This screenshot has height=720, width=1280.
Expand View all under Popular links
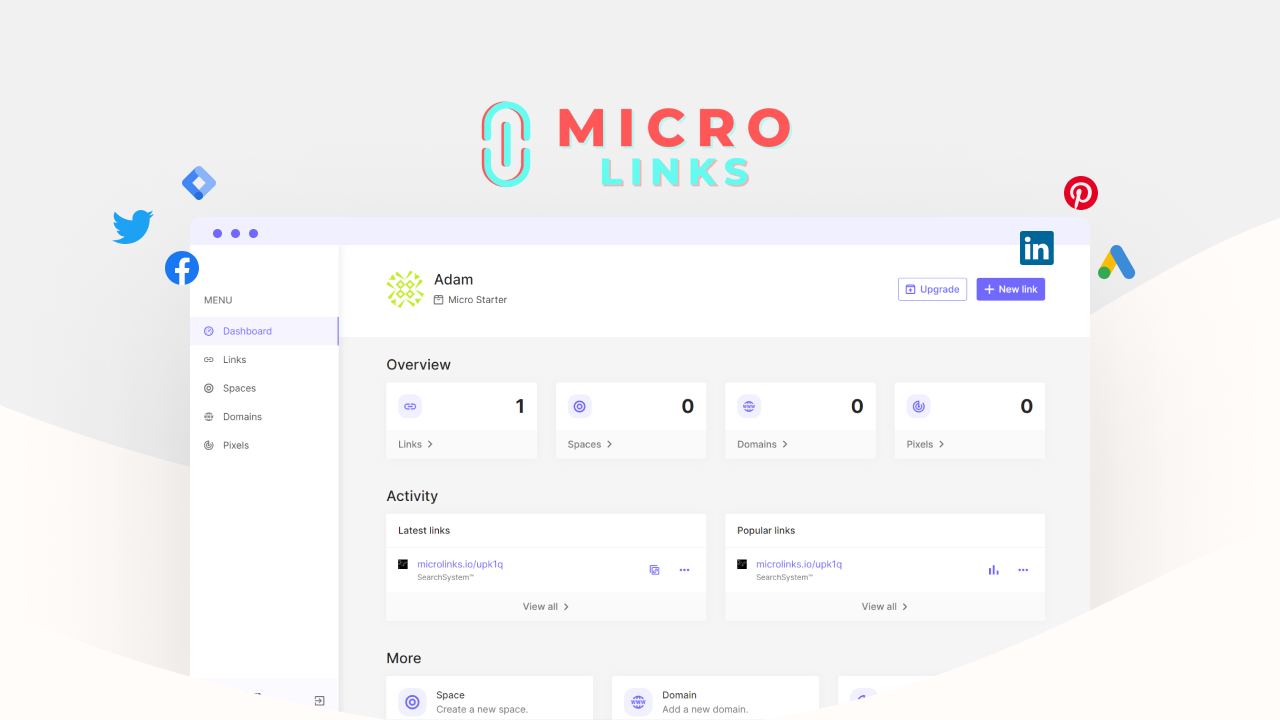click(x=884, y=606)
